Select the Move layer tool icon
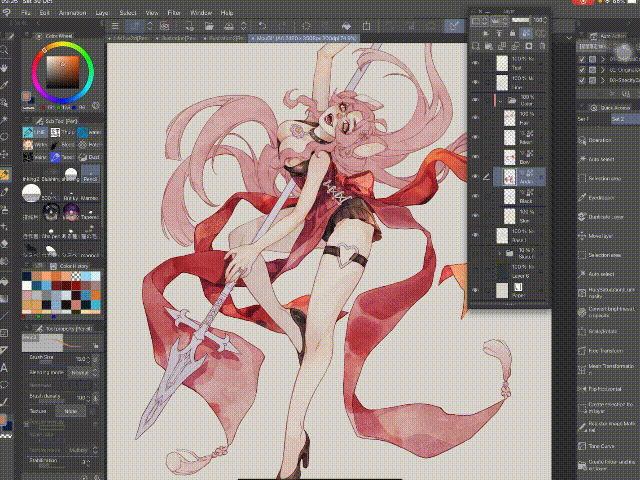This screenshot has height=480, width=640. click(x=4, y=155)
